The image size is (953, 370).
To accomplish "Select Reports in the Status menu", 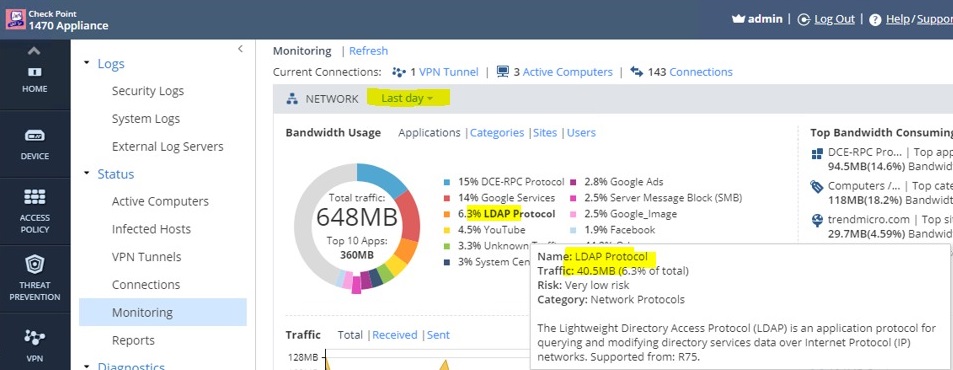I will [133, 340].
